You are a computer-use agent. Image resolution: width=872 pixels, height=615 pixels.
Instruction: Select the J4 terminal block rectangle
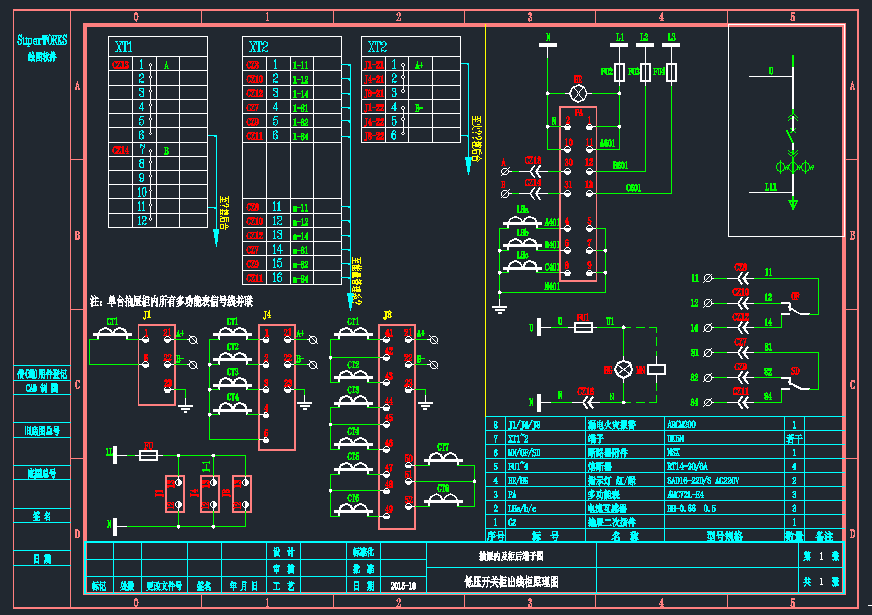click(277, 388)
